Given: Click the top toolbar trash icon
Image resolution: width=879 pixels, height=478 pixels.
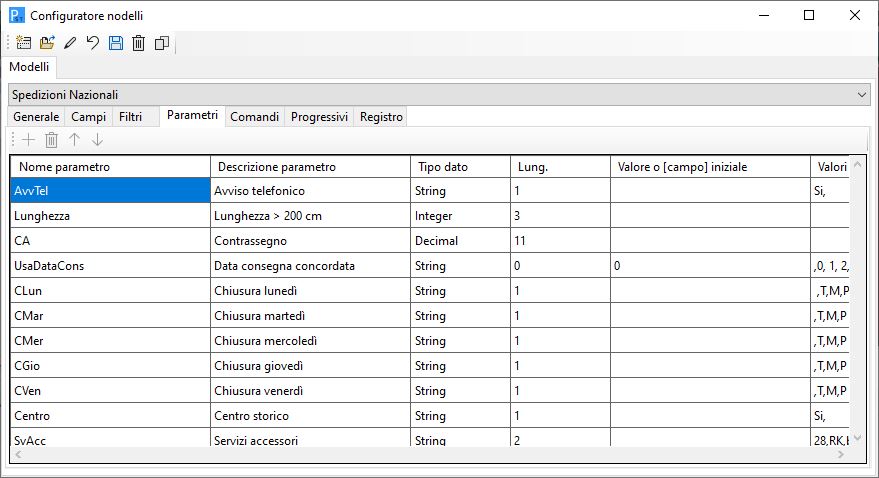Looking at the screenshot, I should pyautogui.click(x=138, y=43).
